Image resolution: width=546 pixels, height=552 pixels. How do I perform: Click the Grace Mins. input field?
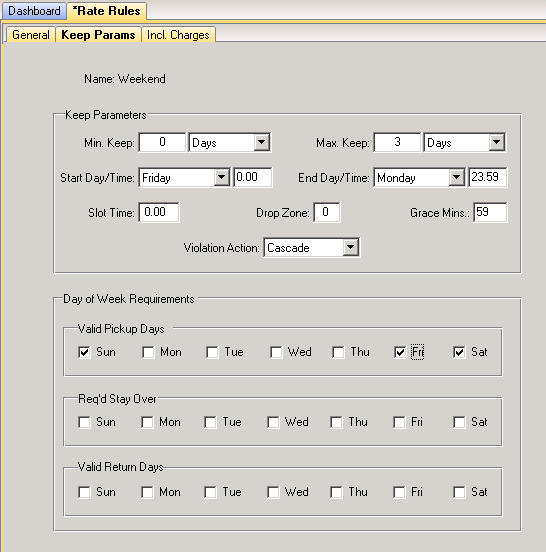(490, 212)
